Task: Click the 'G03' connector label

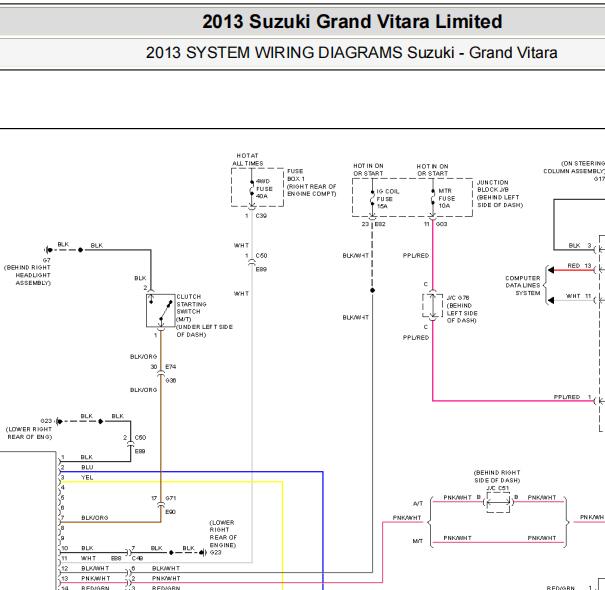Action: pyautogui.click(x=441, y=224)
